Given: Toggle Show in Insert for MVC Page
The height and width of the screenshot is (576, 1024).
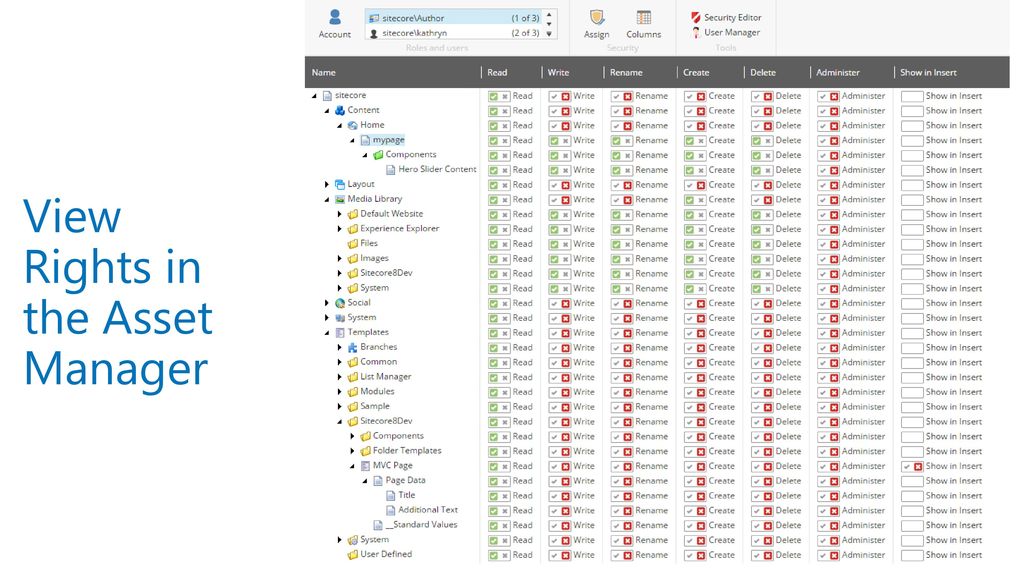Looking at the screenshot, I should (x=912, y=466).
